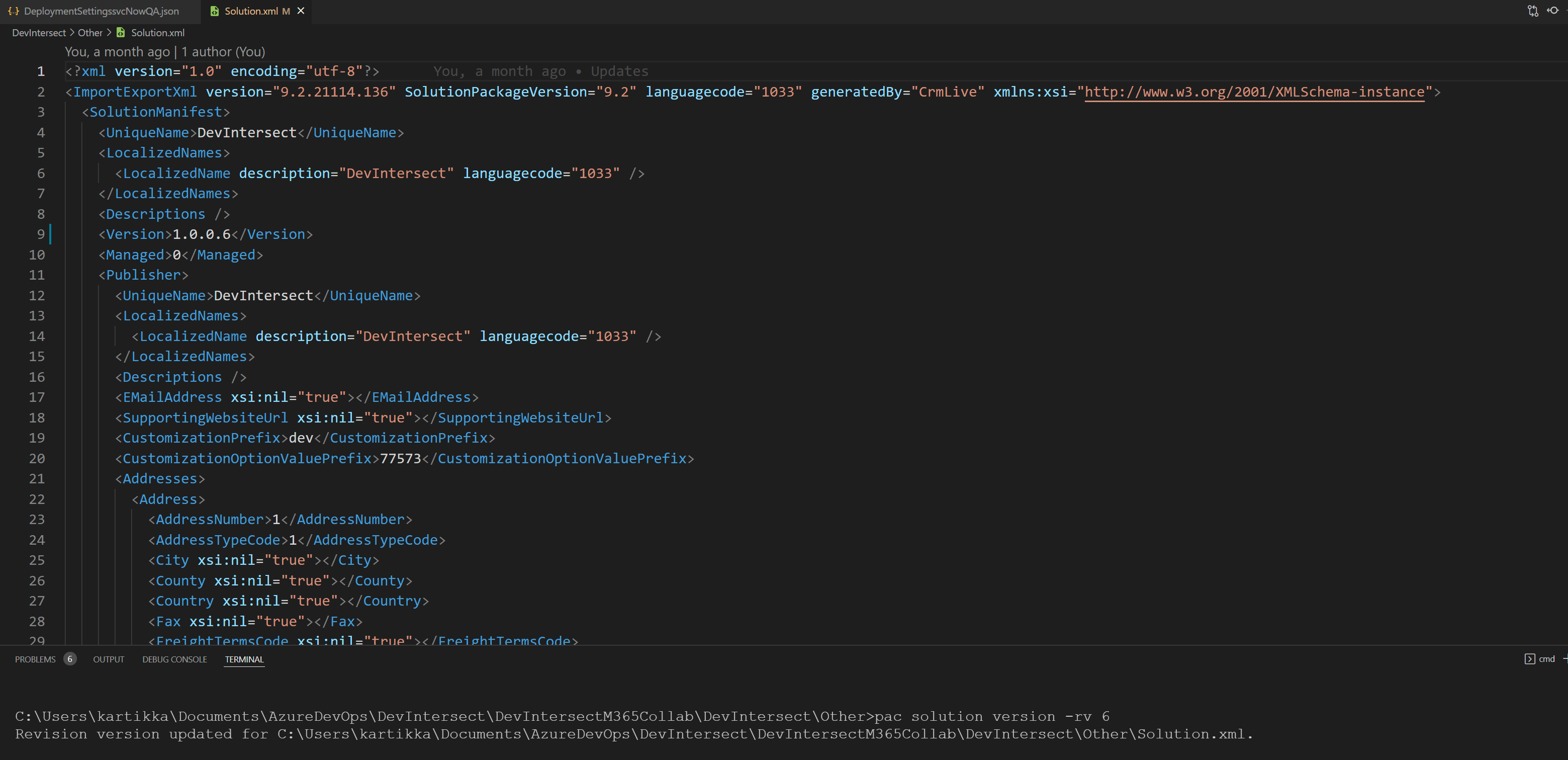Click the cmd terminal shell icon
Image resolution: width=1568 pixels, height=760 pixels.
[1529, 659]
